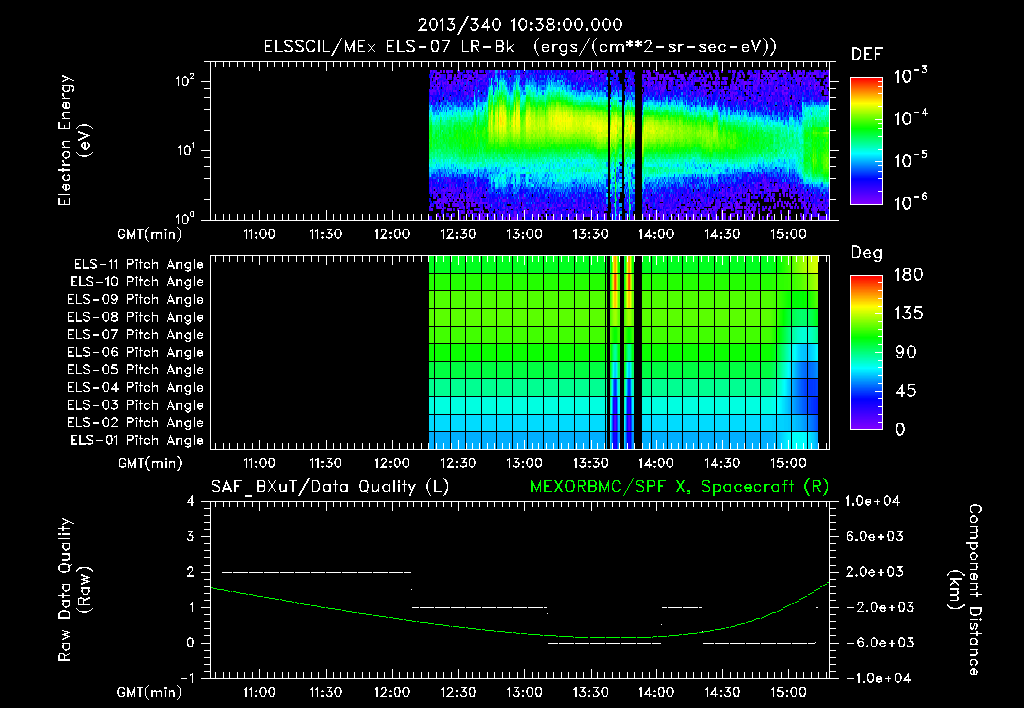Click the 10^-3 value on the DEF scale
The width and height of the screenshot is (1024, 708).
910,76
